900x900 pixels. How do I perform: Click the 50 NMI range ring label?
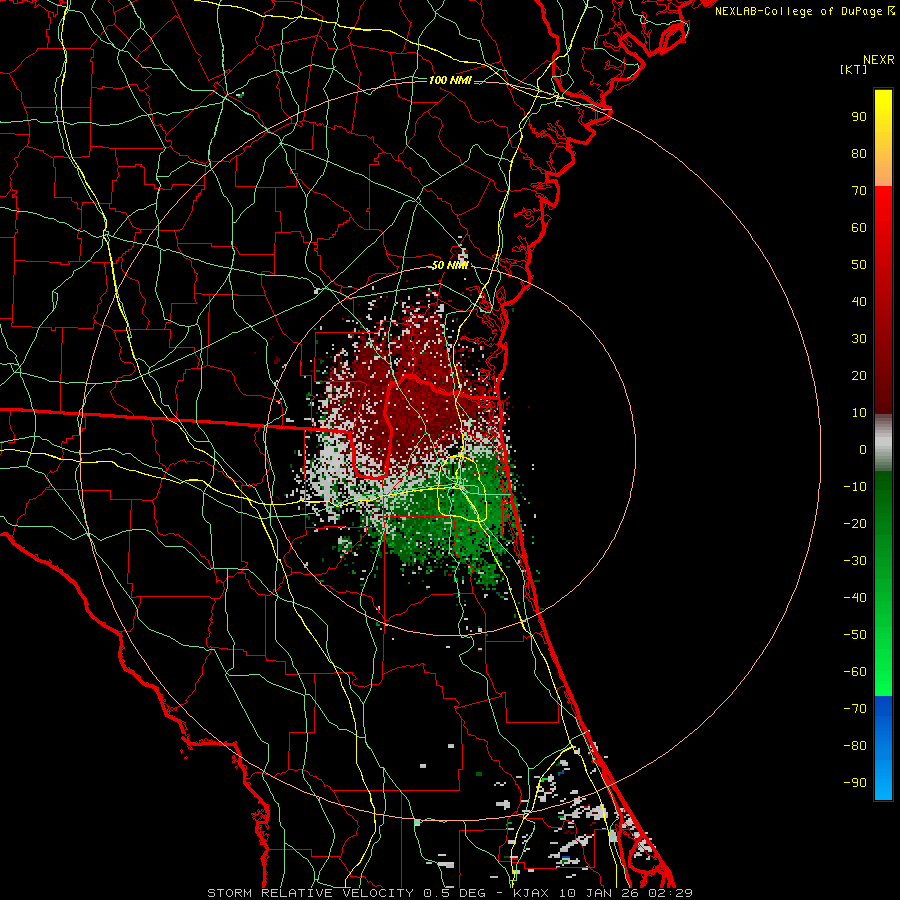pos(450,265)
